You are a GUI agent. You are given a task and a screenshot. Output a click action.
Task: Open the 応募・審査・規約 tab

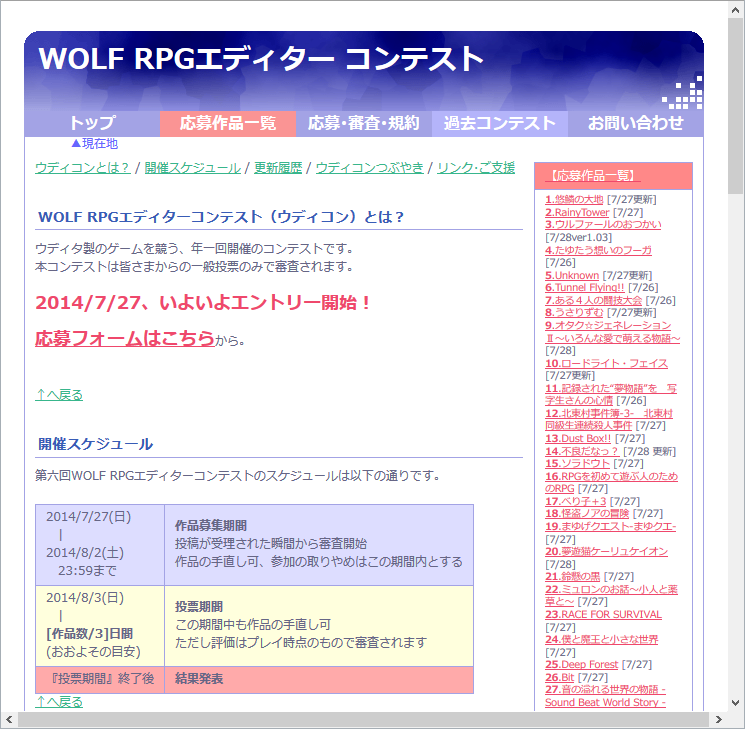point(364,124)
